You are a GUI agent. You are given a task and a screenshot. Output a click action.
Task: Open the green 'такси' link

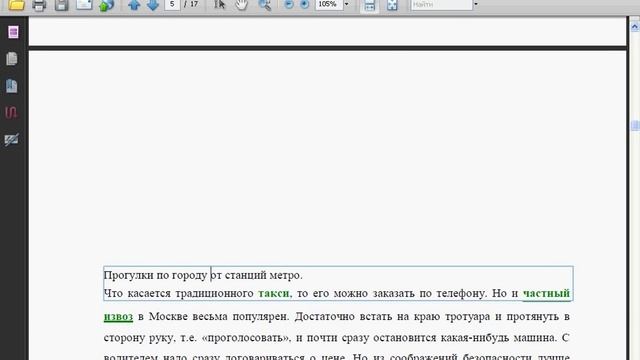[273, 293]
